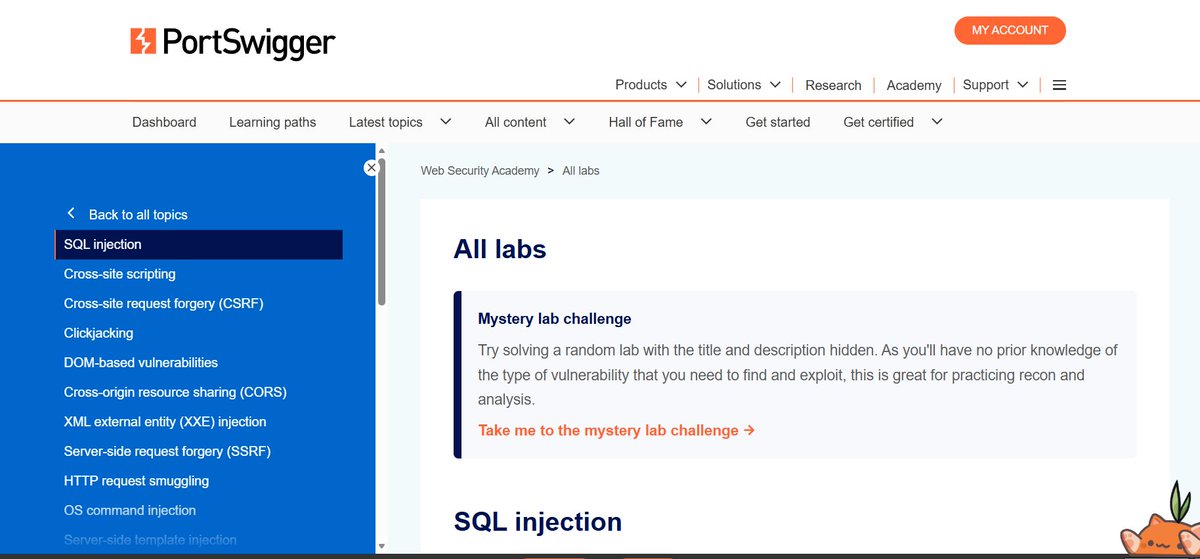
Task: Go to Learning paths
Action: point(272,122)
